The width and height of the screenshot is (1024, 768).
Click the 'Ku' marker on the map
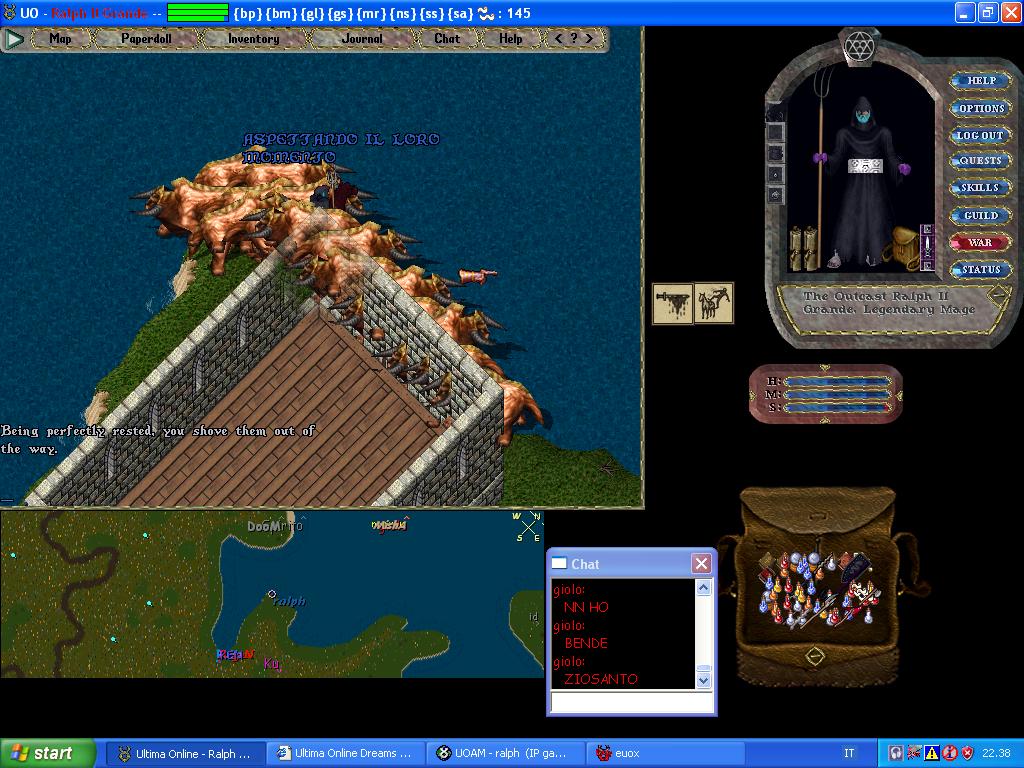(272, 664)
